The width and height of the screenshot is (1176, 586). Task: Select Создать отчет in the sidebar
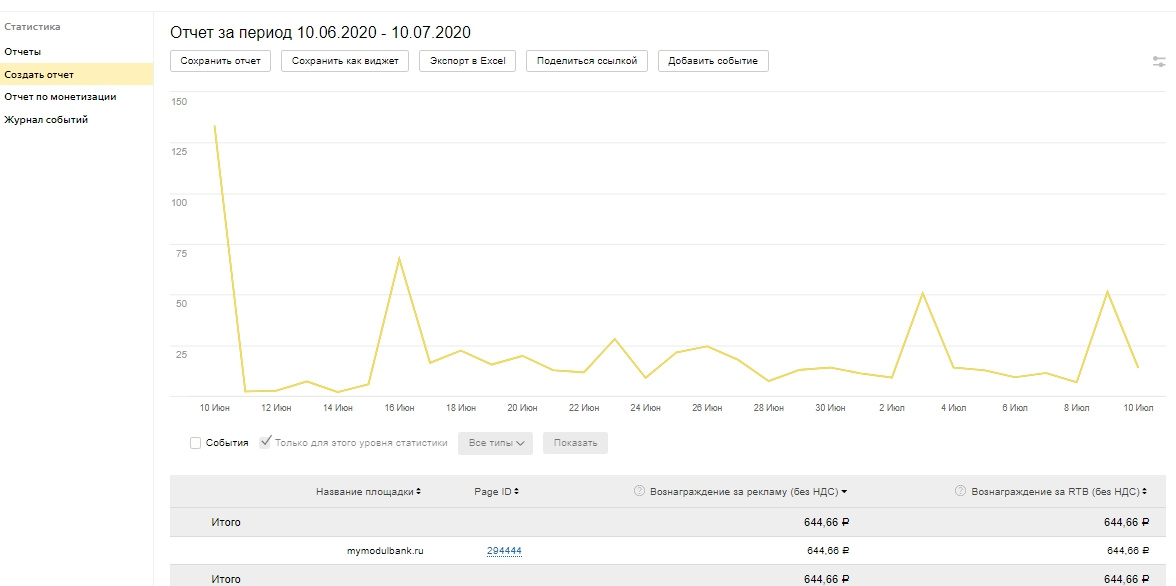76,74
